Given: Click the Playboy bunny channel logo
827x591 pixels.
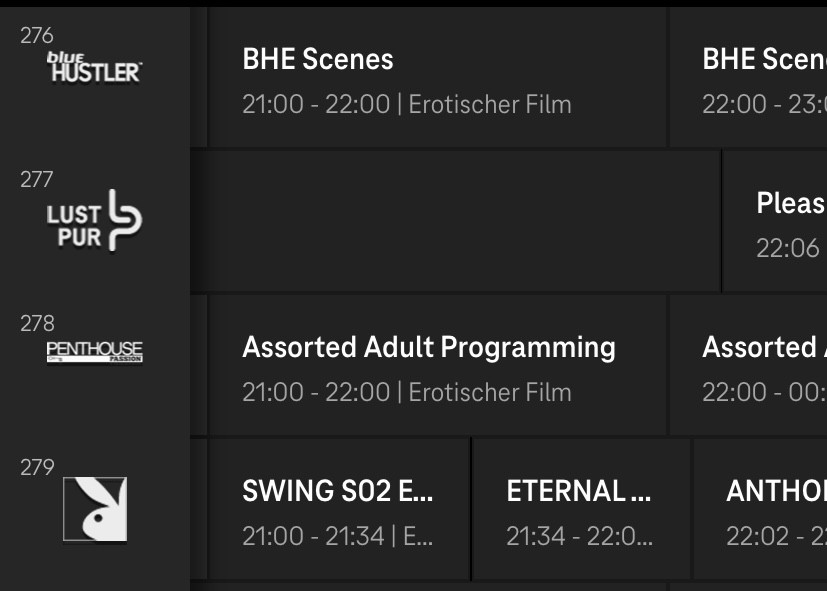Looking at the screenshot, I should pyautogui.click(x=95, y=509).
